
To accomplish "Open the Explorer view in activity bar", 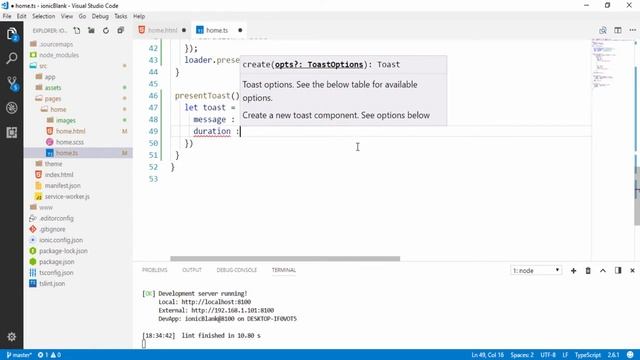I will pos(12,34).
